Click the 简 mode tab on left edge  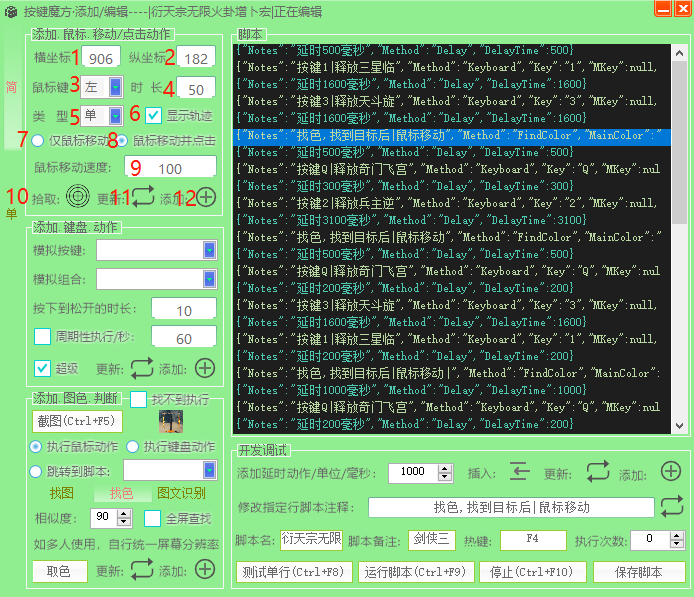[x=12, y=87]
